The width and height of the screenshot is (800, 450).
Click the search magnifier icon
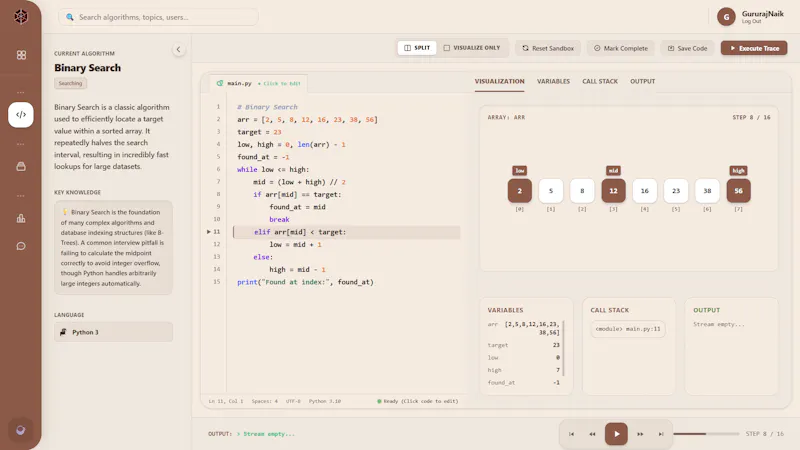(70, 17)
